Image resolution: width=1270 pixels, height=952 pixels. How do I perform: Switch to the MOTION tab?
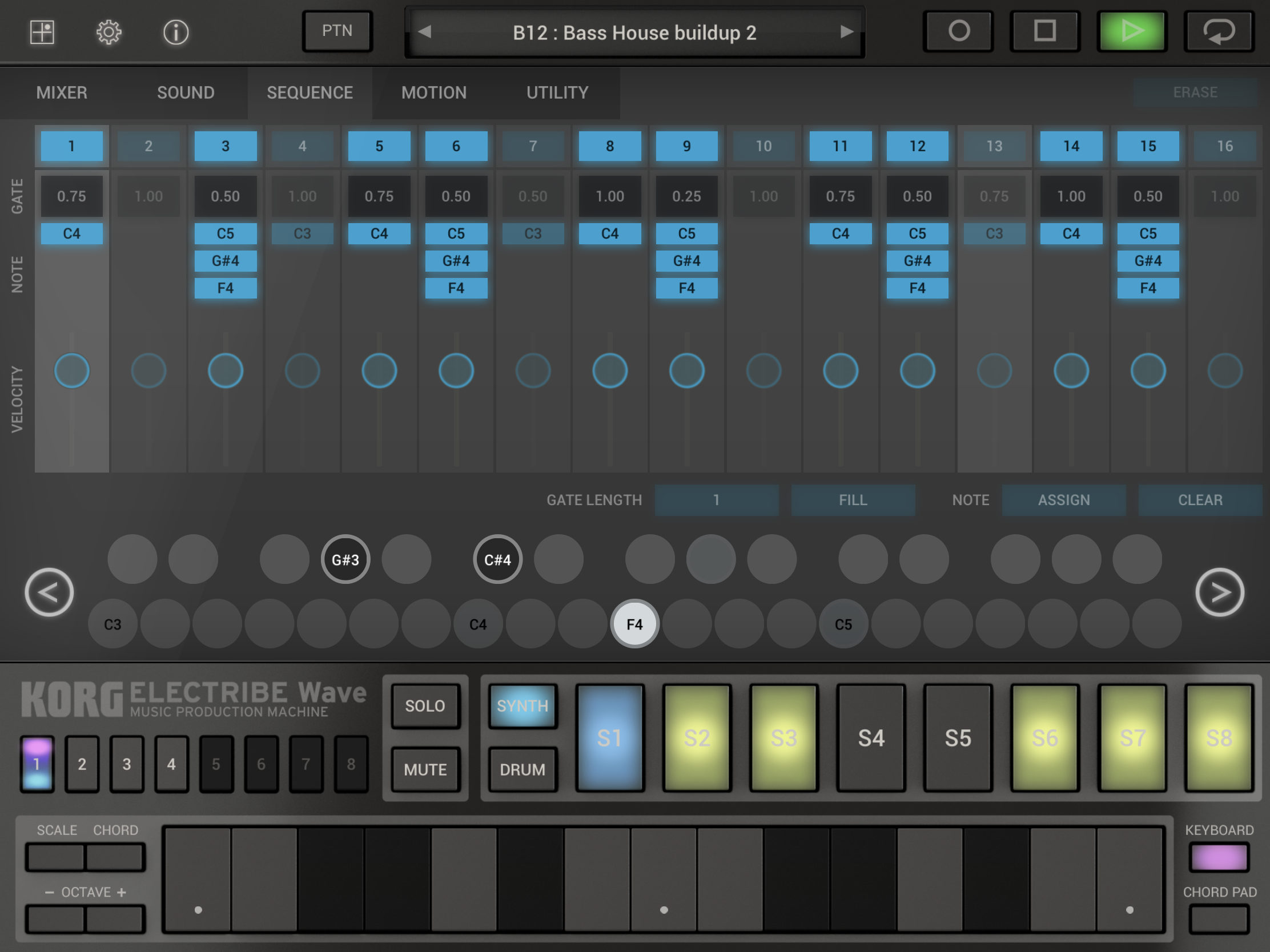[434, 92]
